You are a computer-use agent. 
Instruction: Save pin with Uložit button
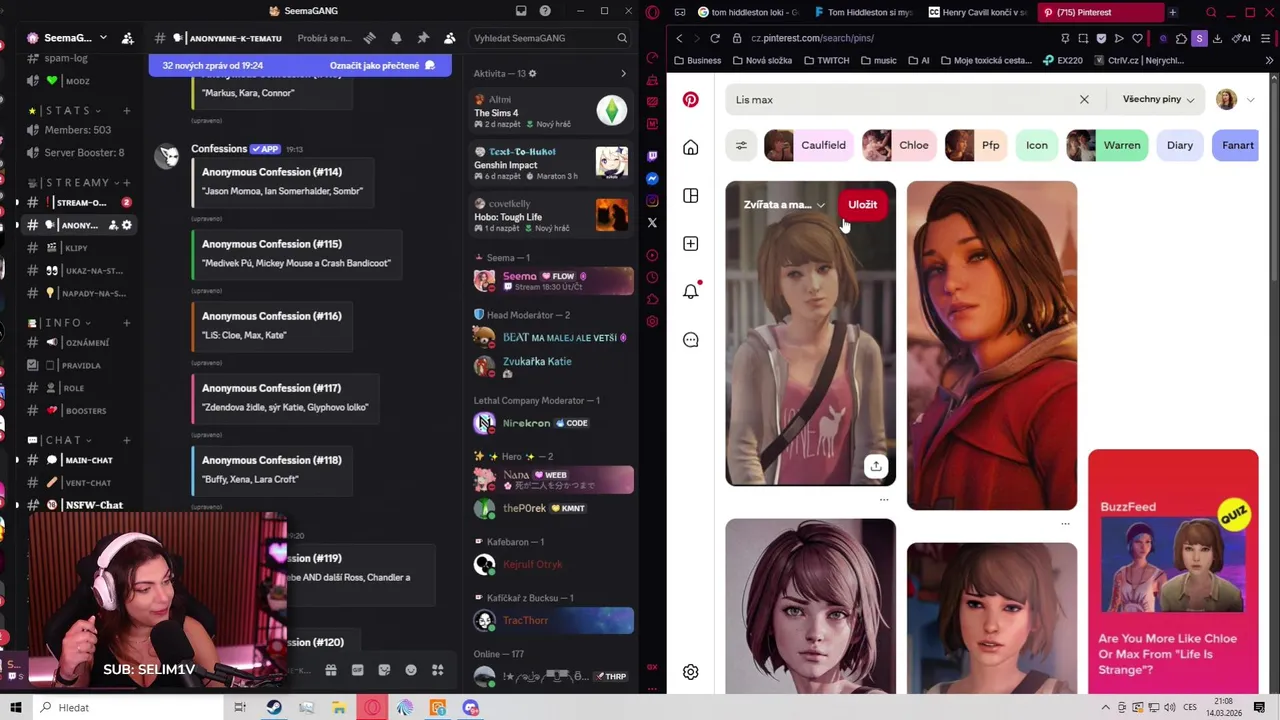862,204
